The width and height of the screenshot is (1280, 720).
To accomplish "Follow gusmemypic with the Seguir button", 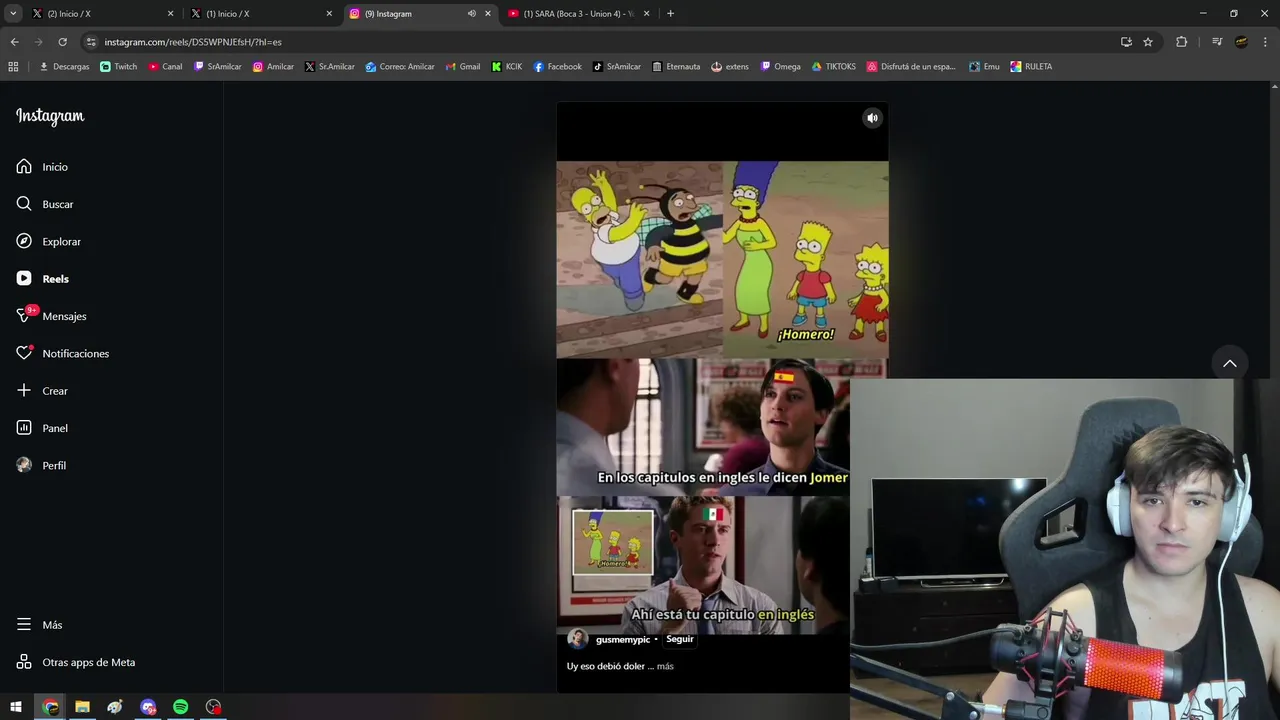I will [680, 639].
